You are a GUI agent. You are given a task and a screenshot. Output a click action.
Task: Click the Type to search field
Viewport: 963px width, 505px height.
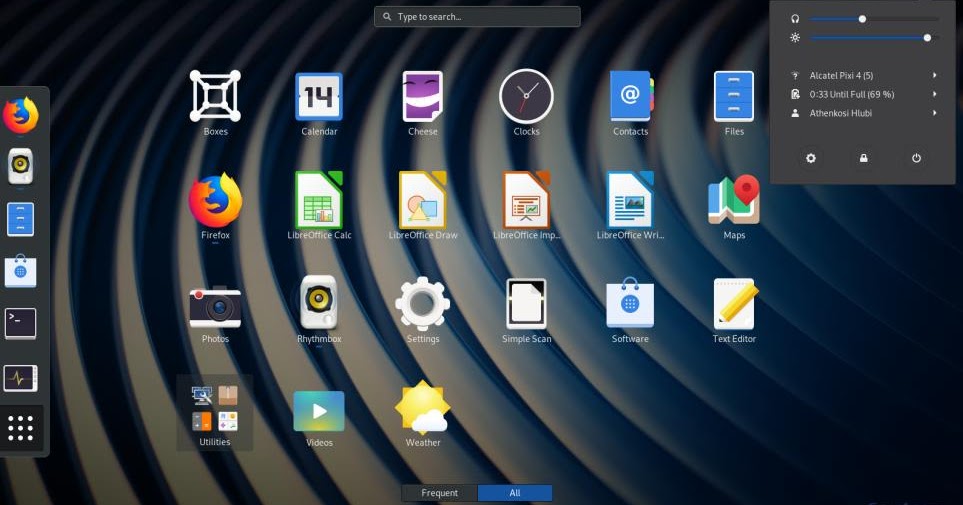click(x=477, y=17)
